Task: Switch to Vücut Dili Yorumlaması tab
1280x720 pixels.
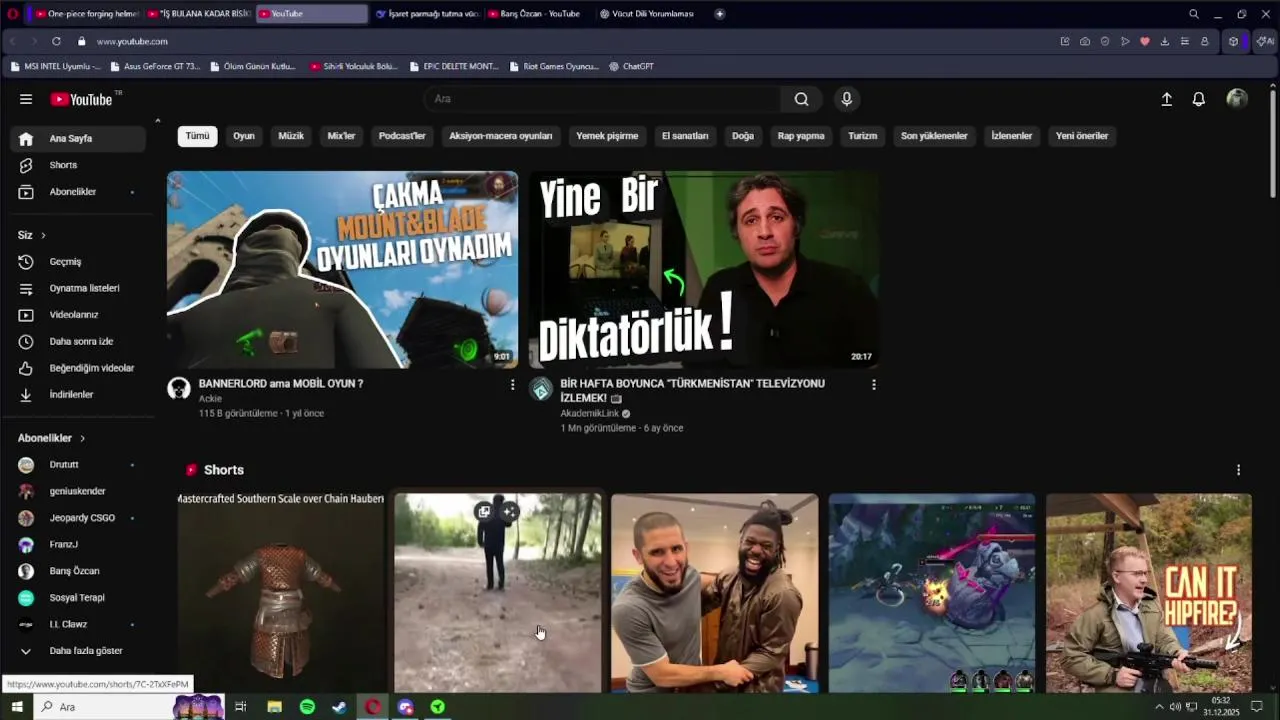Action: (652, 14)
